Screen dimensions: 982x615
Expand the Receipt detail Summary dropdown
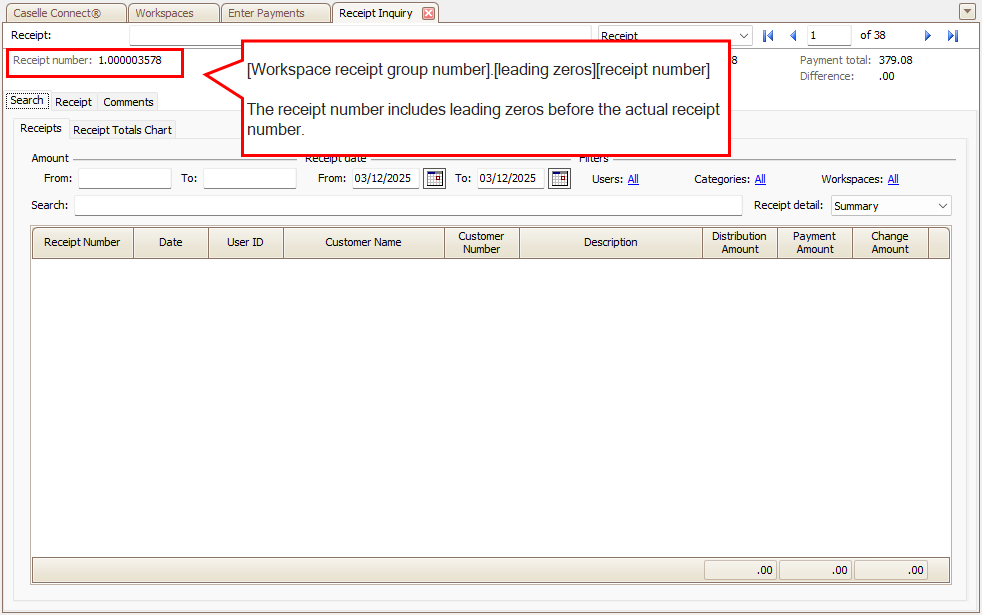click(943, 206)
